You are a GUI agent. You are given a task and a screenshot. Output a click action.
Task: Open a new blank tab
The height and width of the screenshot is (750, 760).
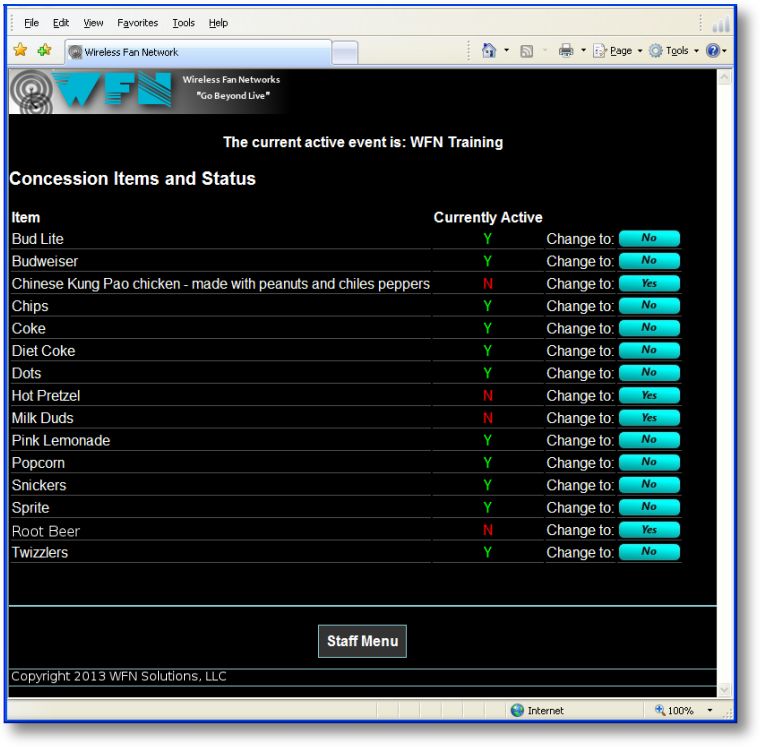pos(345,53)
